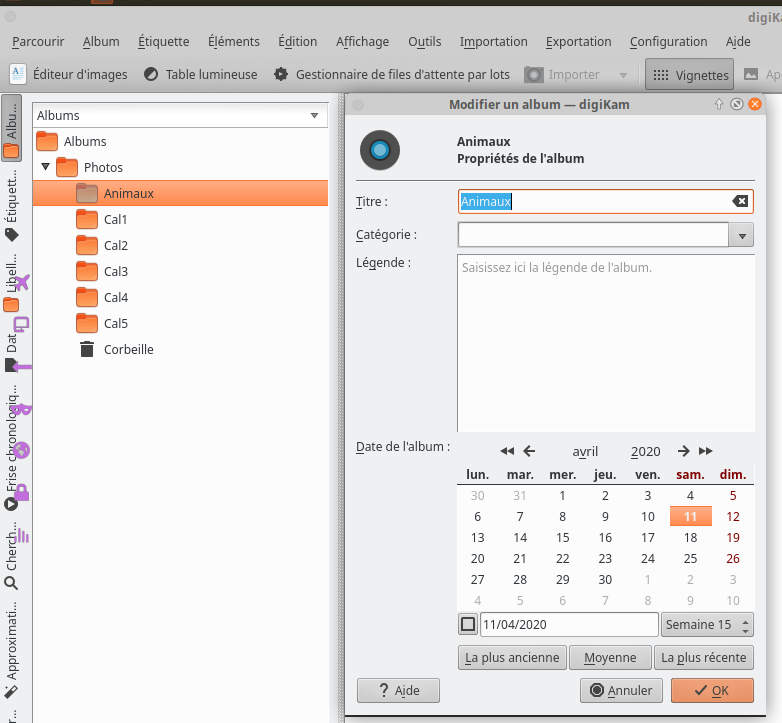This screenshot has width=782, height=723.
Task: Open Gestionnaire de files d'attente par lots
Action: (x=392, y=75)
